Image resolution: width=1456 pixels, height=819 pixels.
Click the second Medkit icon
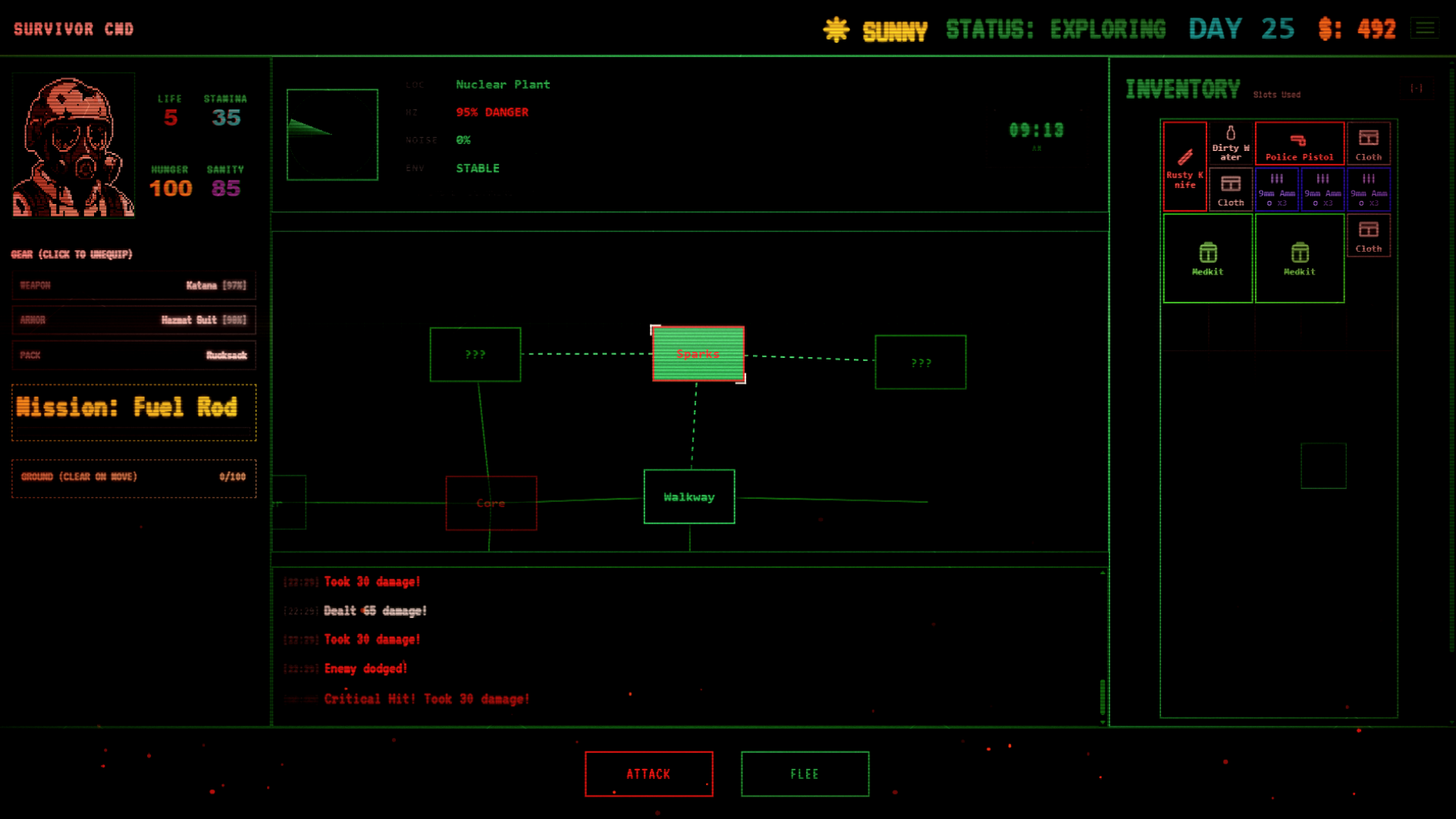[x=1299, y=258]
